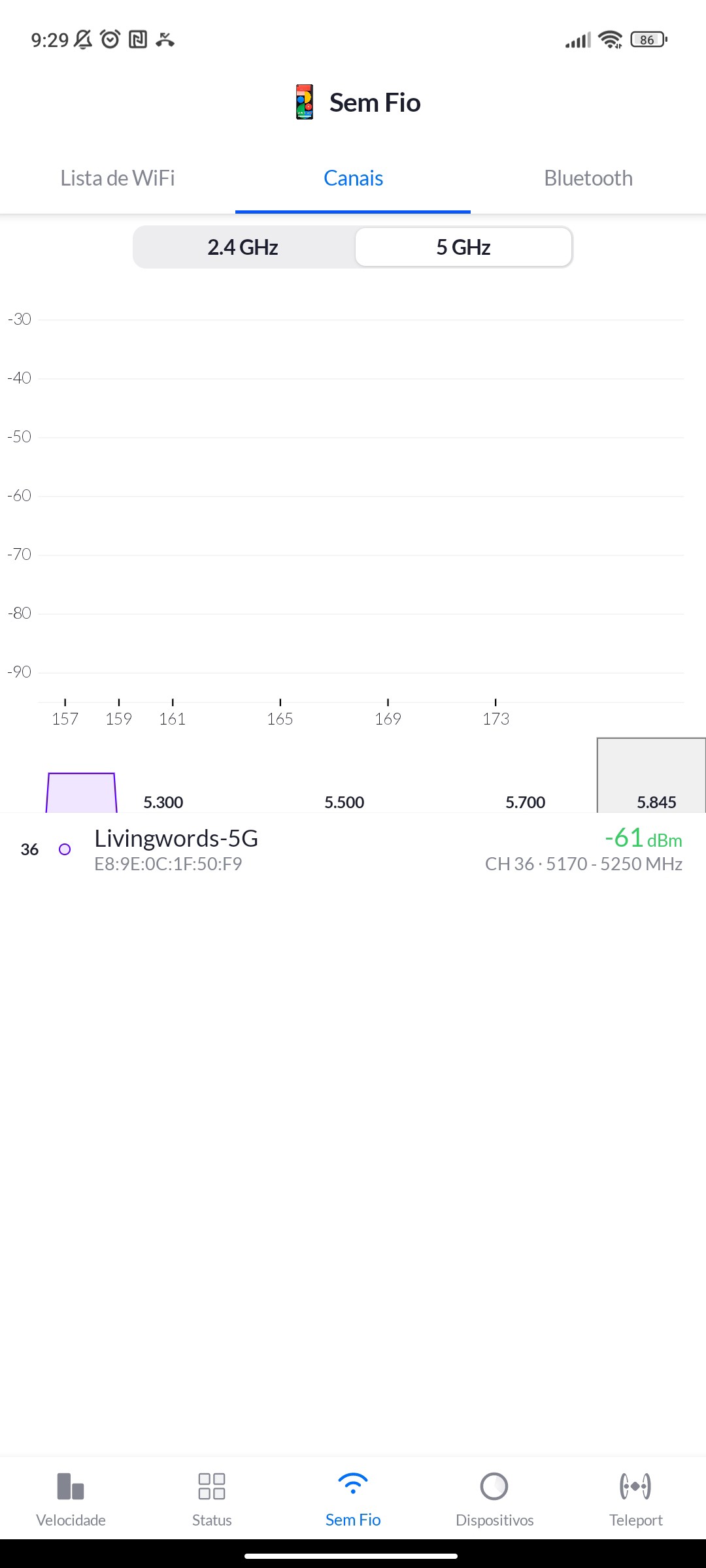Tap the phone device icon in header
706x1568 pixels.
click(x=305, y=103)
